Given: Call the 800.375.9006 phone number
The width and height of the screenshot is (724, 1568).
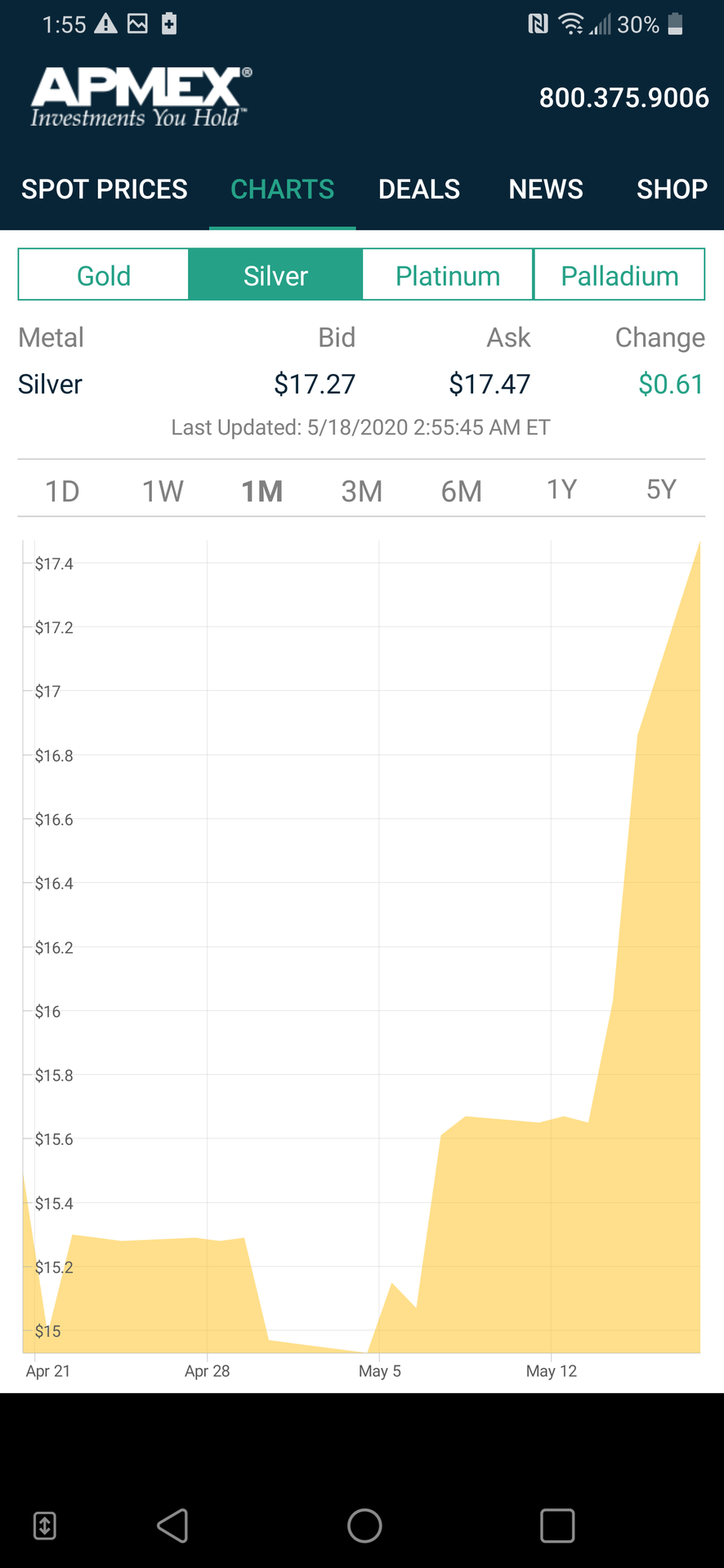Looking at the screenshot, I should [x=623, y=98].
